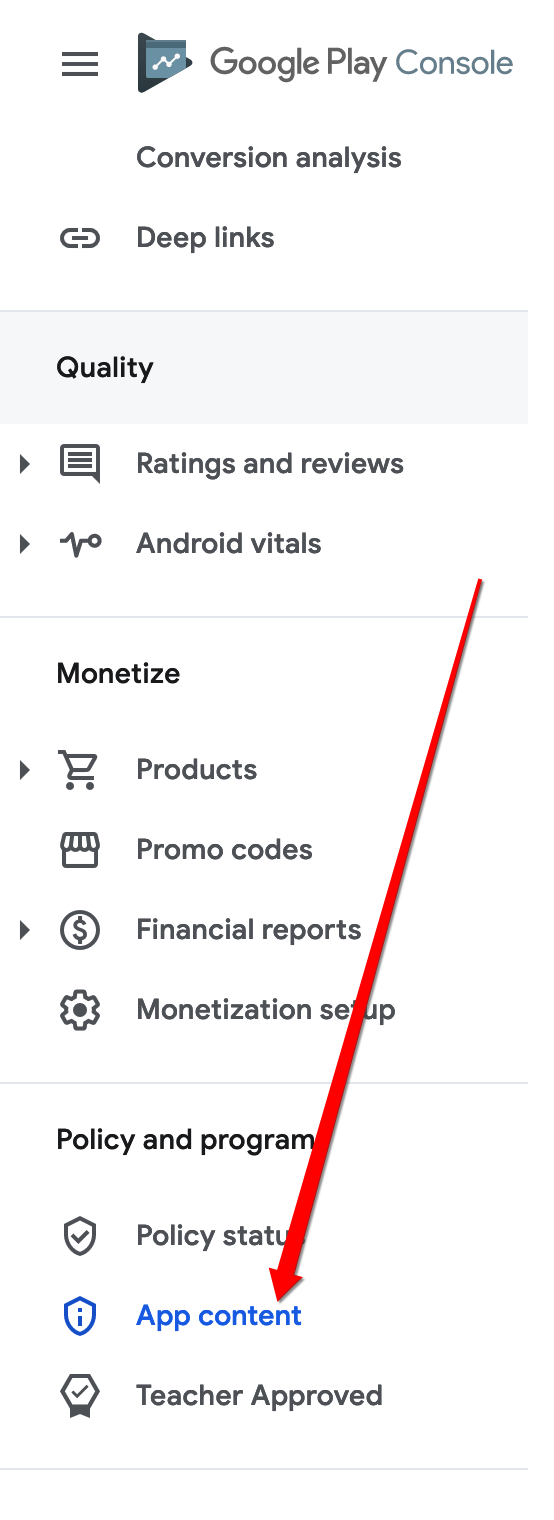Click the Policy status shield icon
554x1520 pixels.
(x=80, y=1236)
